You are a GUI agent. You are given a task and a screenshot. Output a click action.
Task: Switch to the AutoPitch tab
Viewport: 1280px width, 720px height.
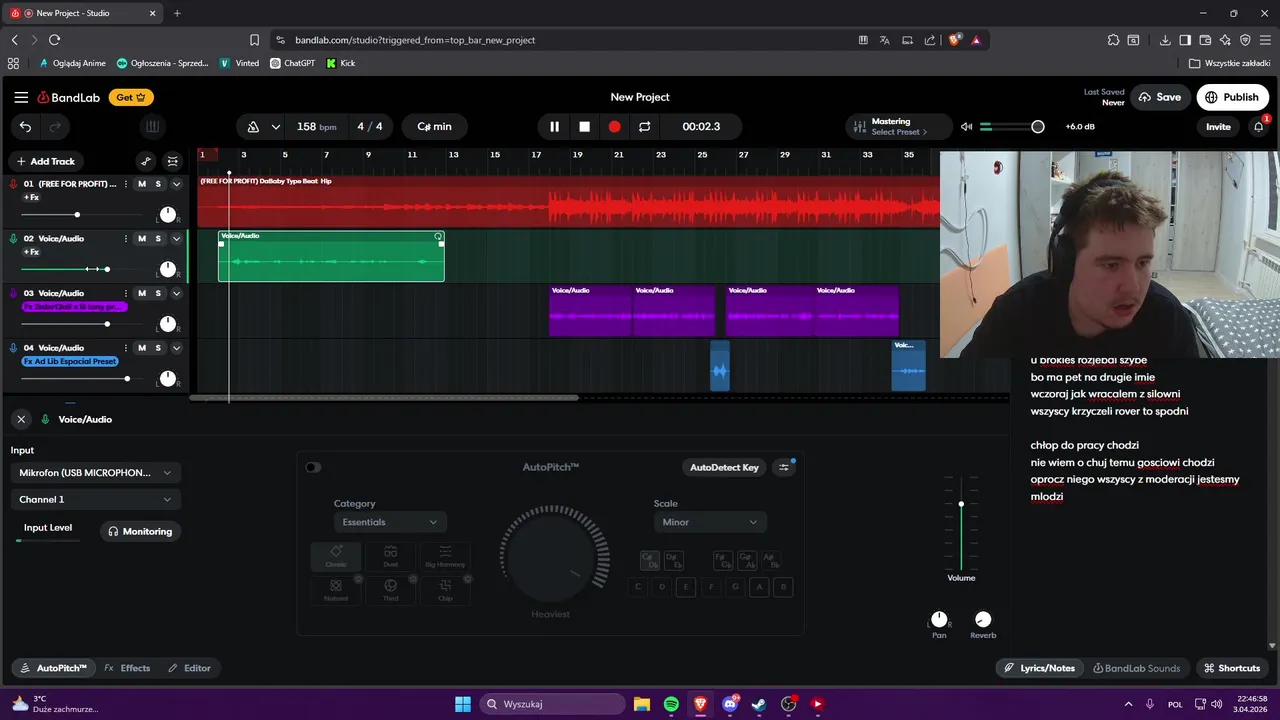pos(53,668)
